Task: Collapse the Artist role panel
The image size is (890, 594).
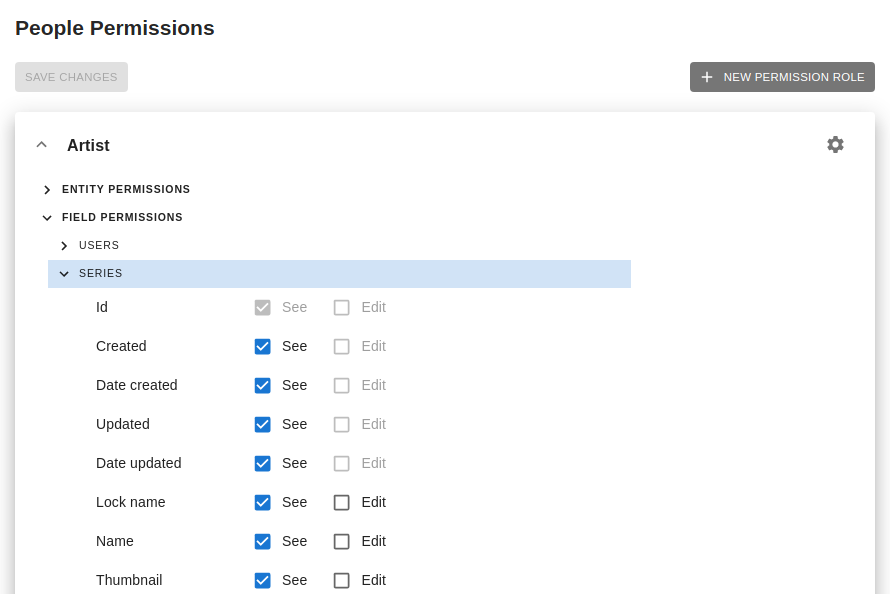Action: point(42,145)
